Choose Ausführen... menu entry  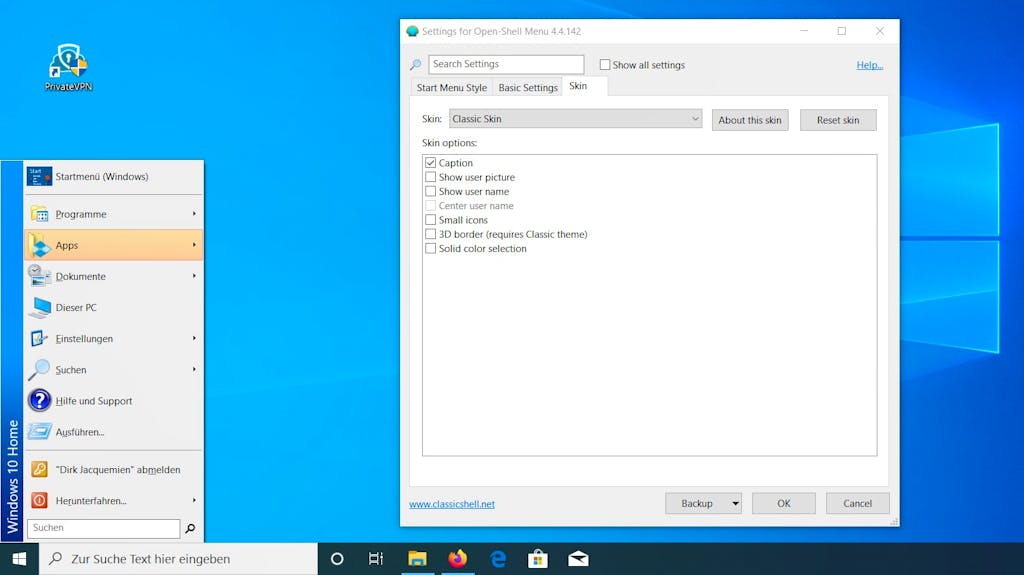click(114, 432)
